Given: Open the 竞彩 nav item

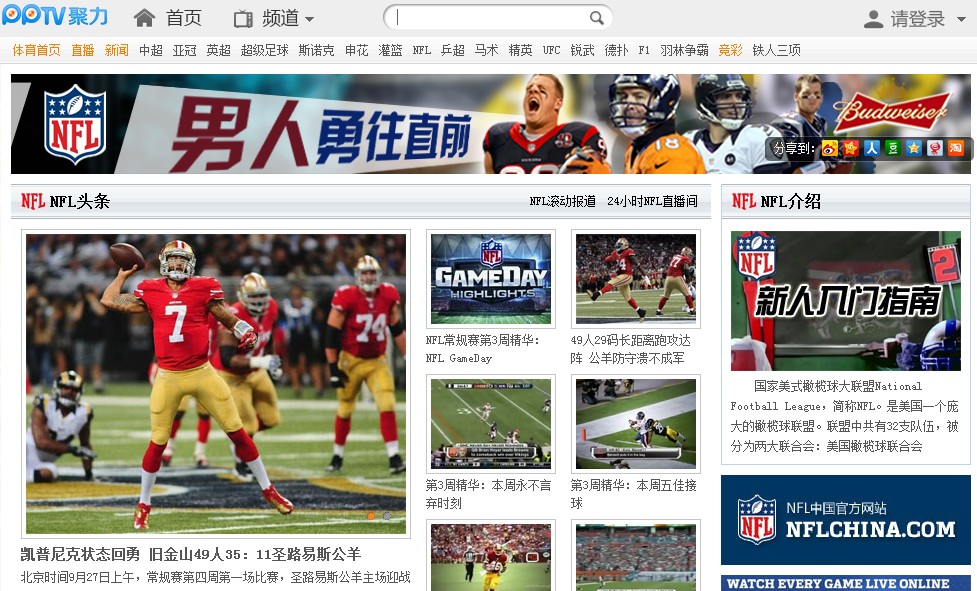Looking at the screenshot, I should [730, 50].
